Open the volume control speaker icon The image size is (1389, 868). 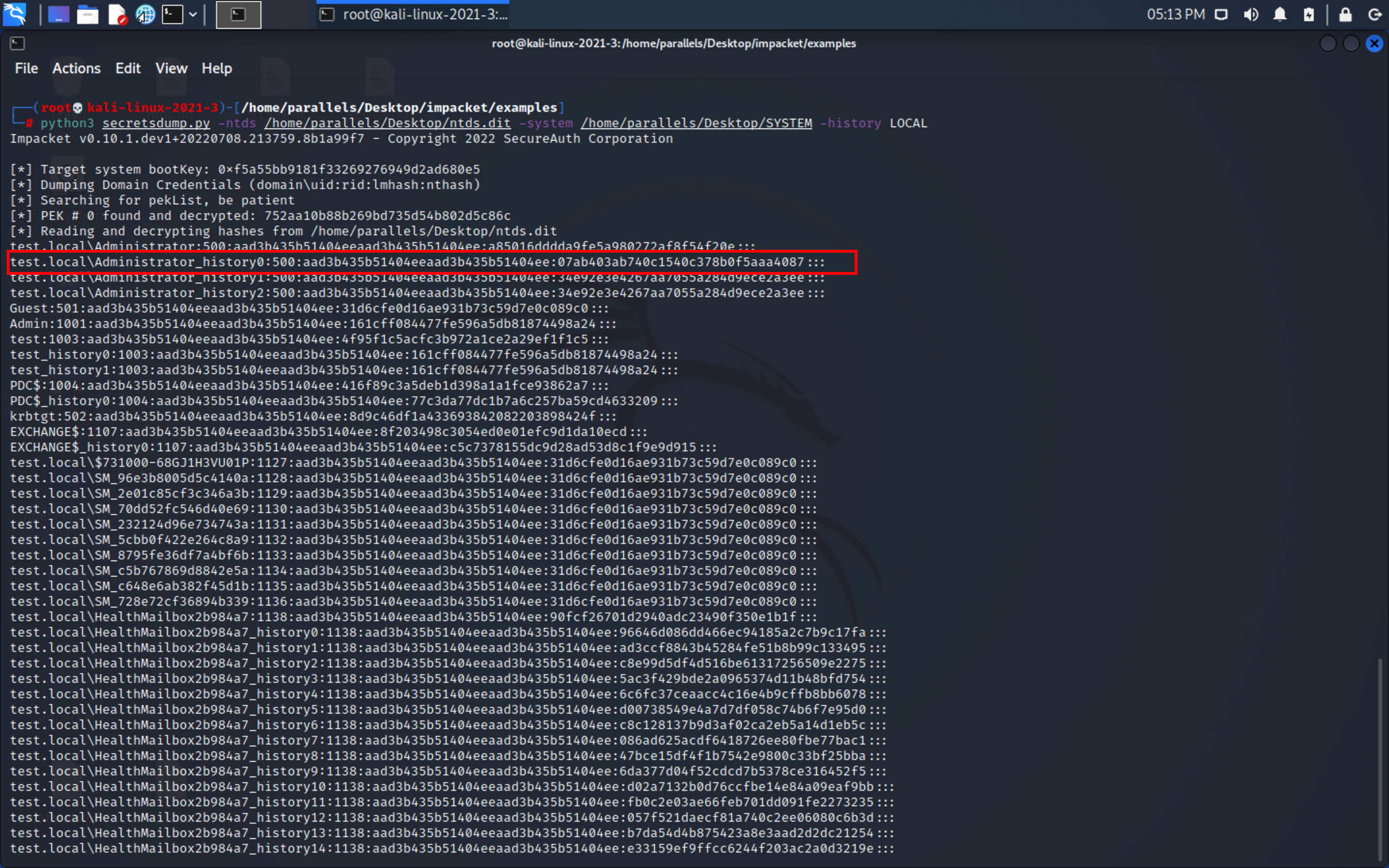click(1251, 14)
